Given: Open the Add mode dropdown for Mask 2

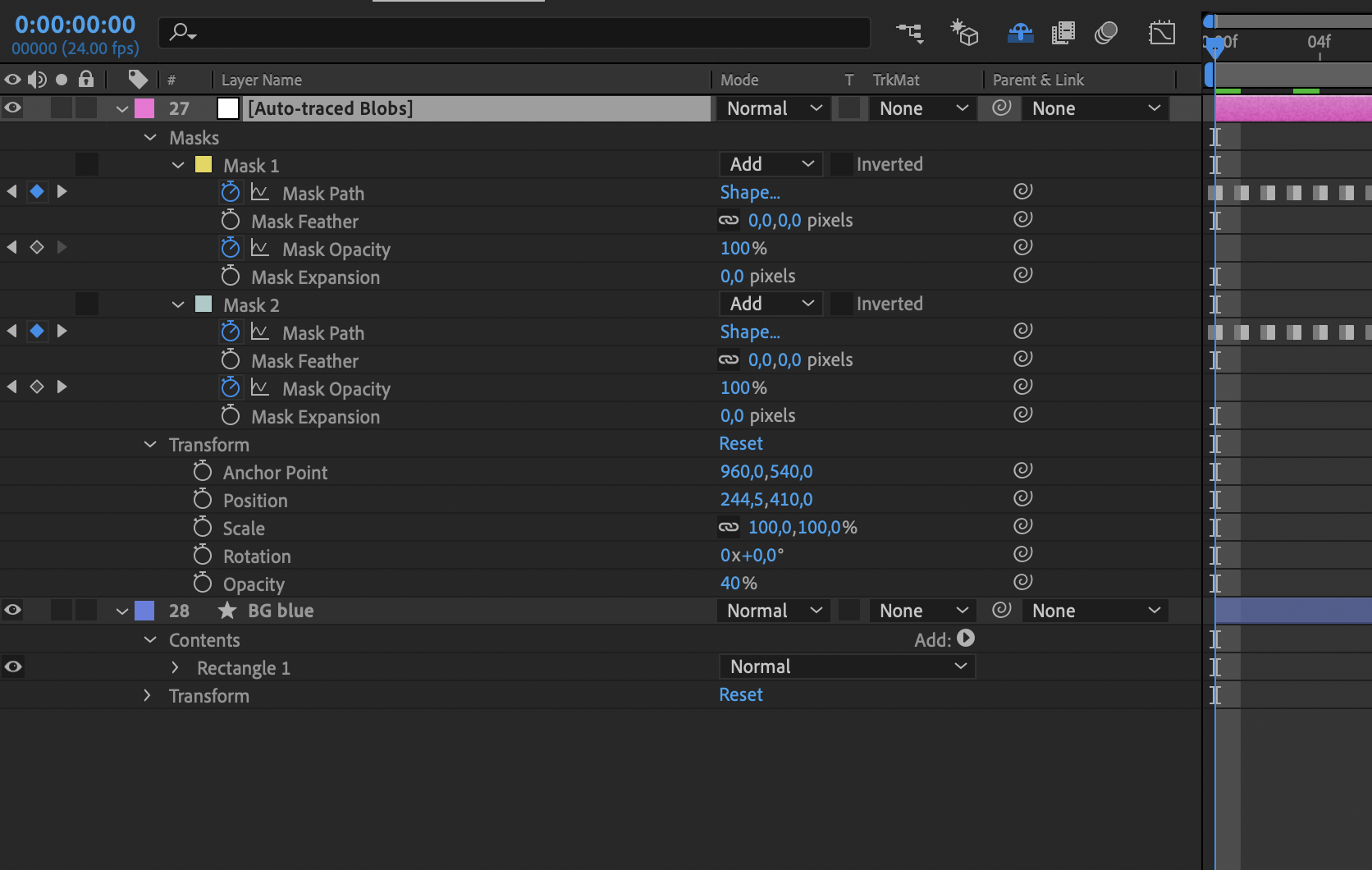Looking at the screenshot, I should [x=769, y=304].
